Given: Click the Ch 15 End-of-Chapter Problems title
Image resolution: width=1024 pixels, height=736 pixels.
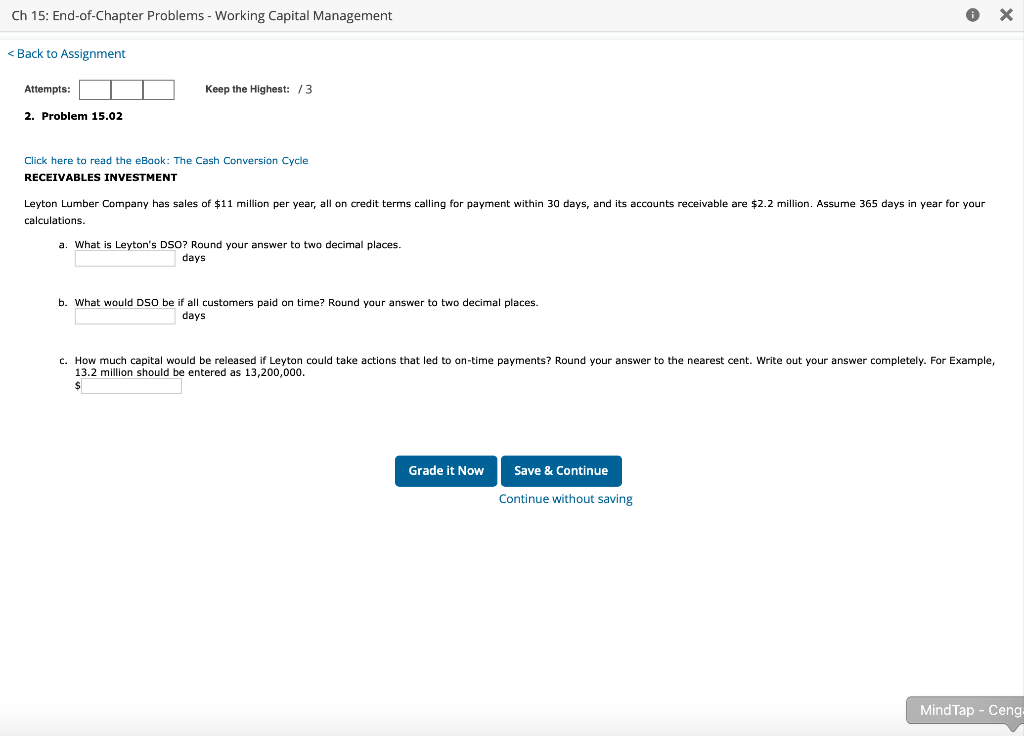Looking at the screenshot, I should 202,16.
